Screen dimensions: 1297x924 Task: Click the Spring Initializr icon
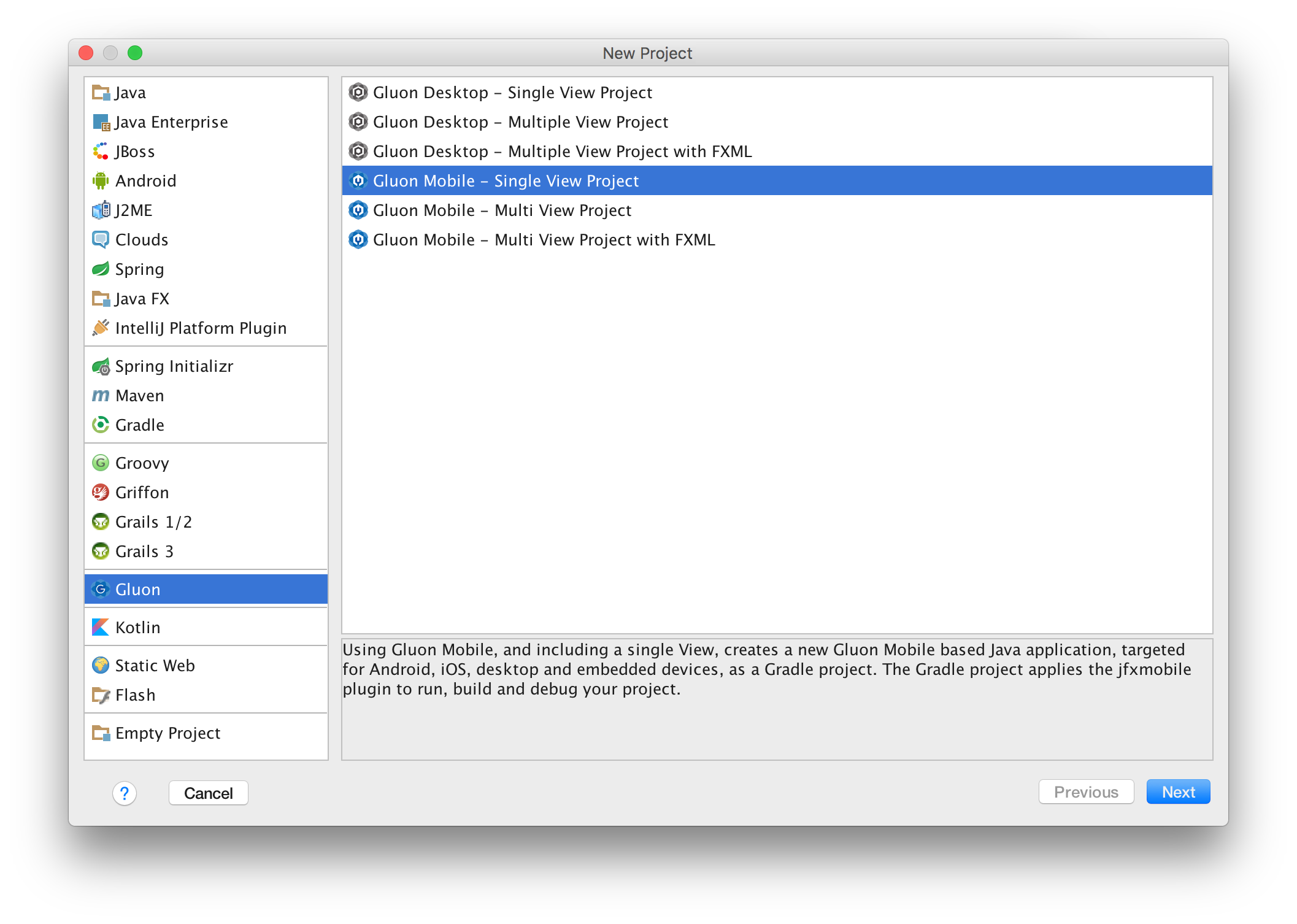[101, 366]
